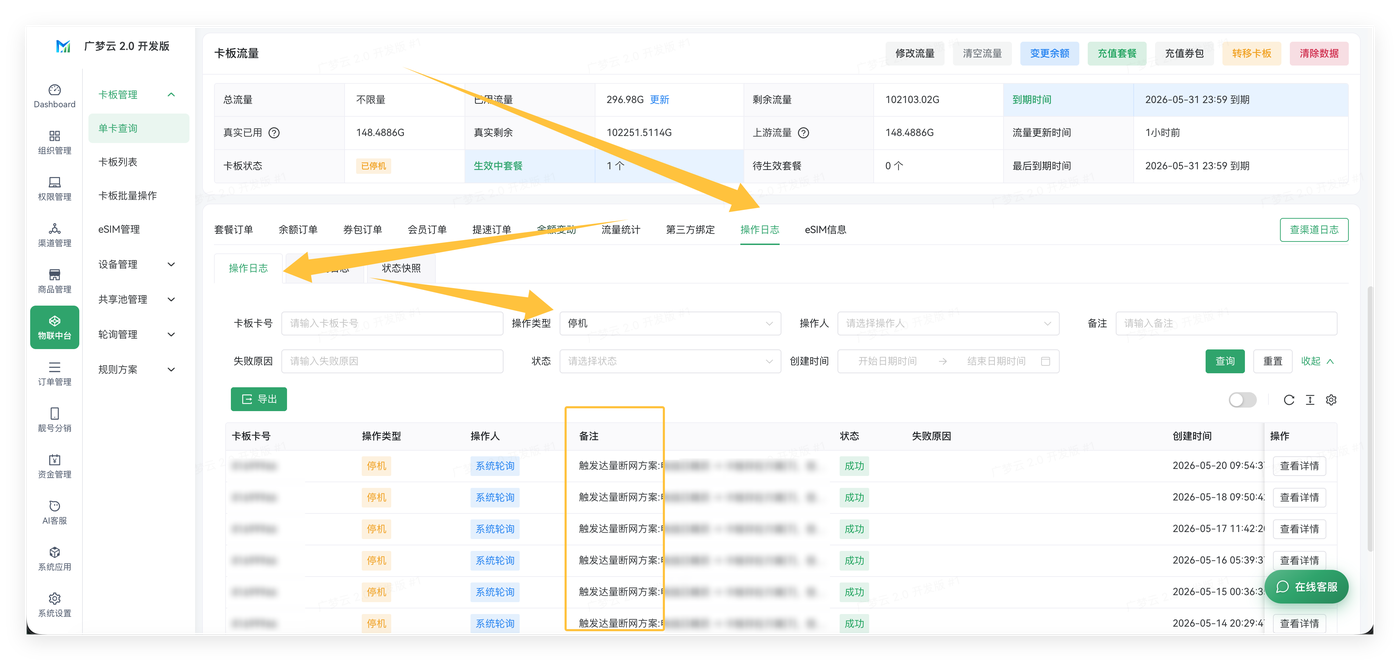Open the 操作人 dropdown

pyautogui.click(x=948, y=323)
